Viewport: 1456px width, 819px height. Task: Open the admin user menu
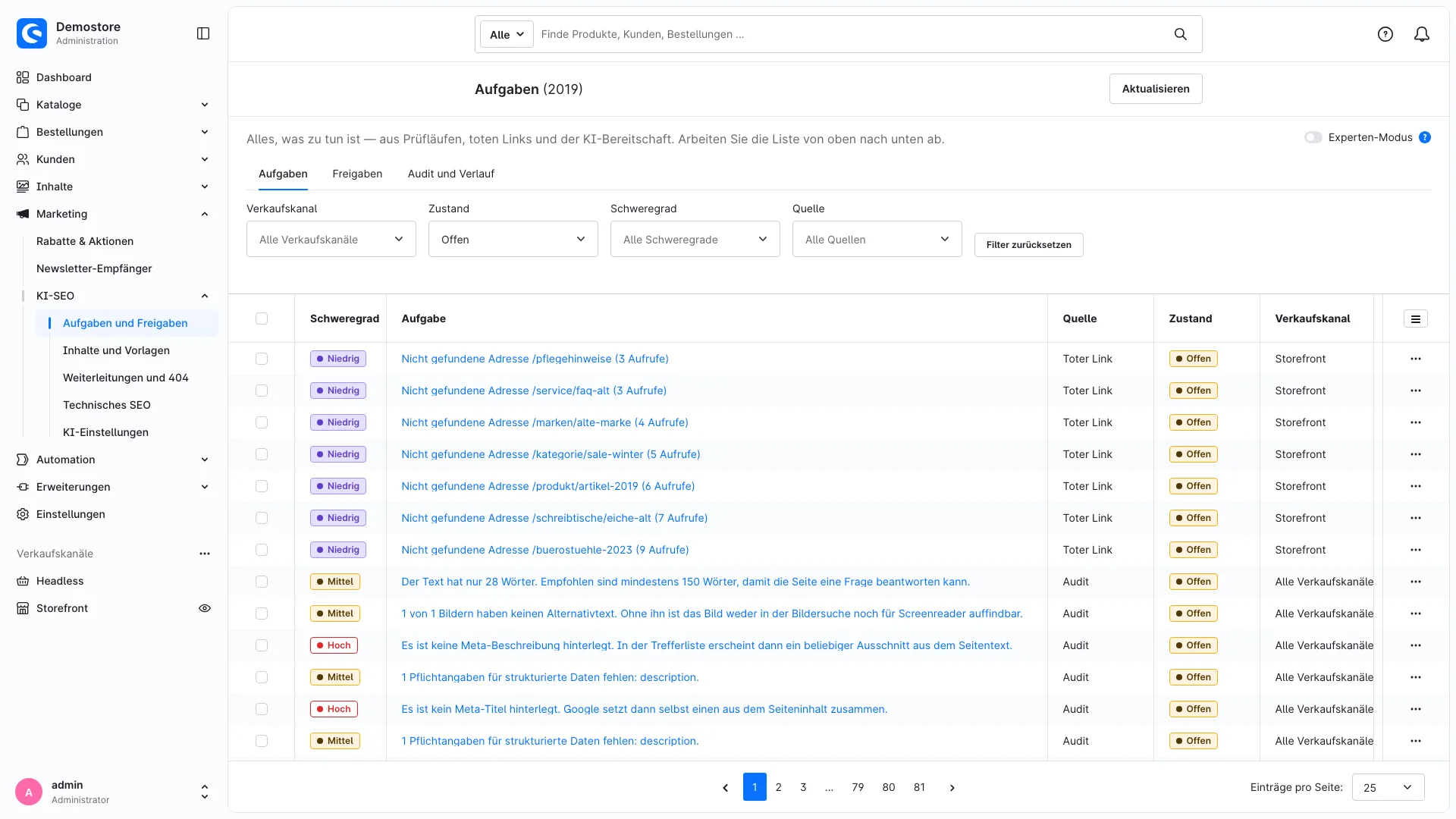click(114, 792)
